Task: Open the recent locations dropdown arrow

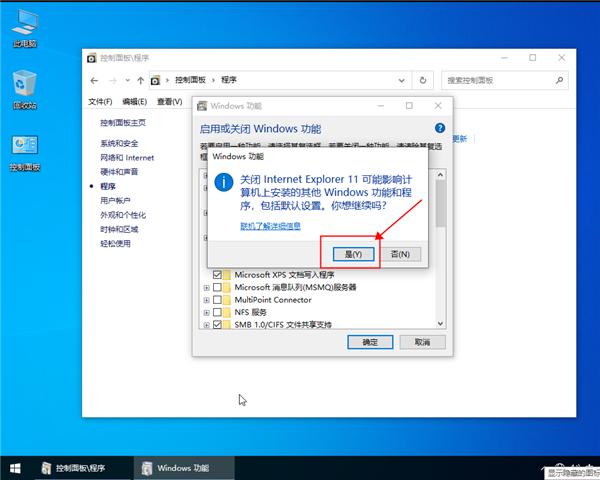Action: [x=127, y=80]
